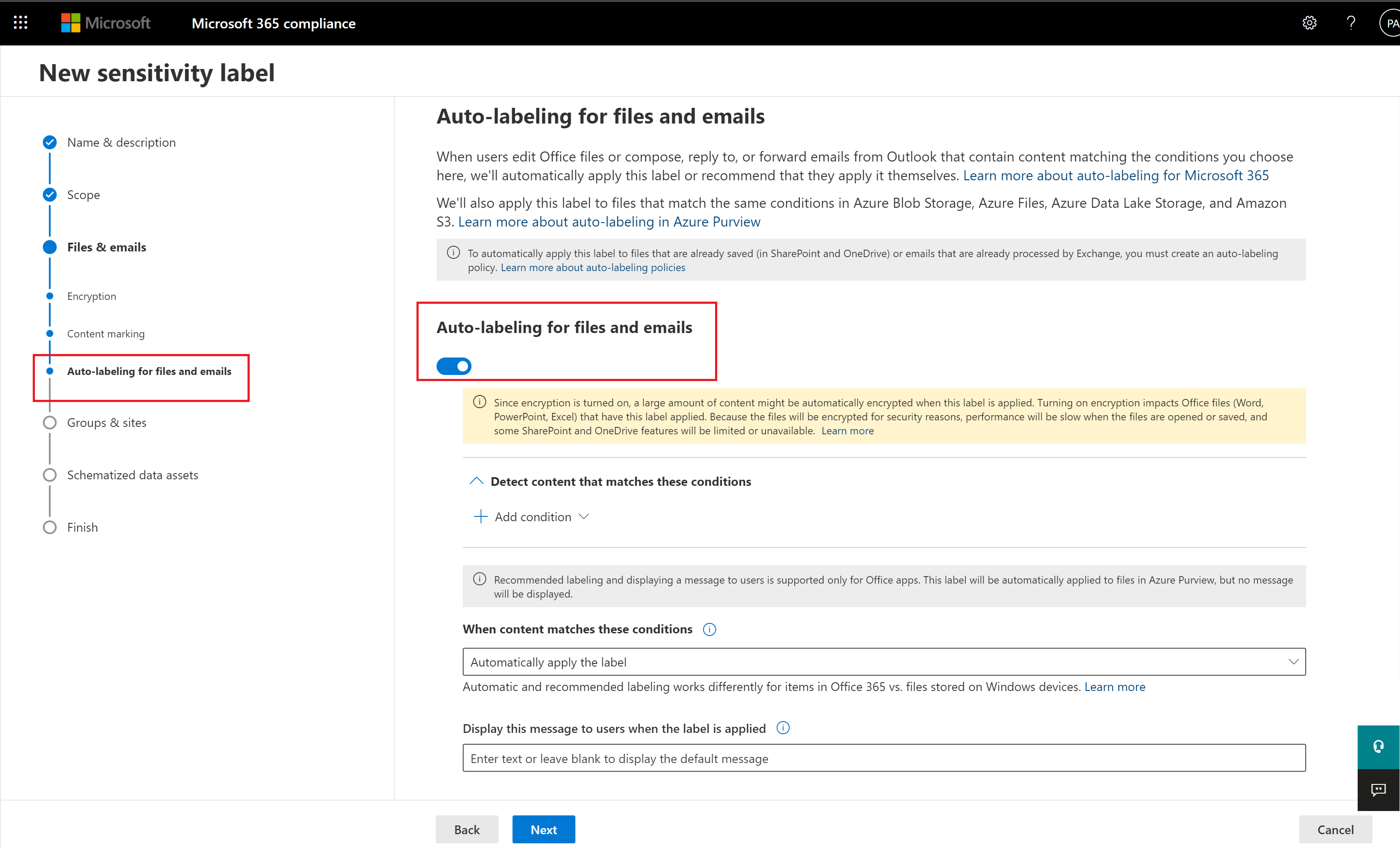Click the plus icon for Add condition
The width and height of the screenshot is (1400, 849).
pyautogui.click(x=480, y=516)
